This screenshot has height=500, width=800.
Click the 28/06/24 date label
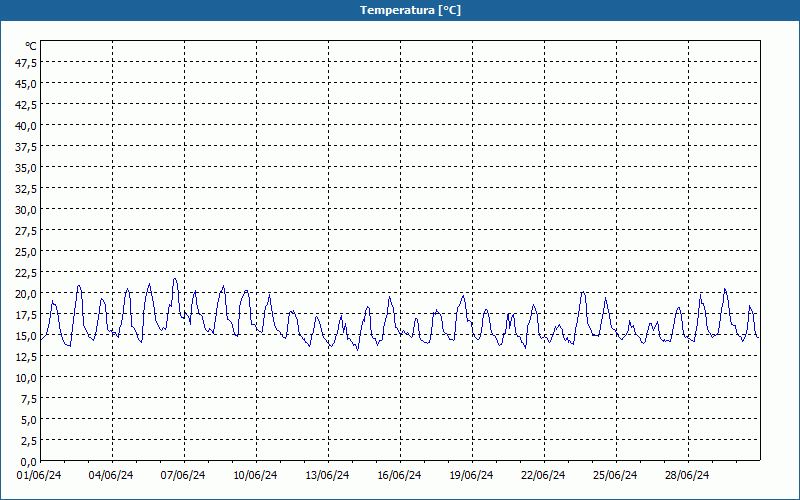(687, 475)
